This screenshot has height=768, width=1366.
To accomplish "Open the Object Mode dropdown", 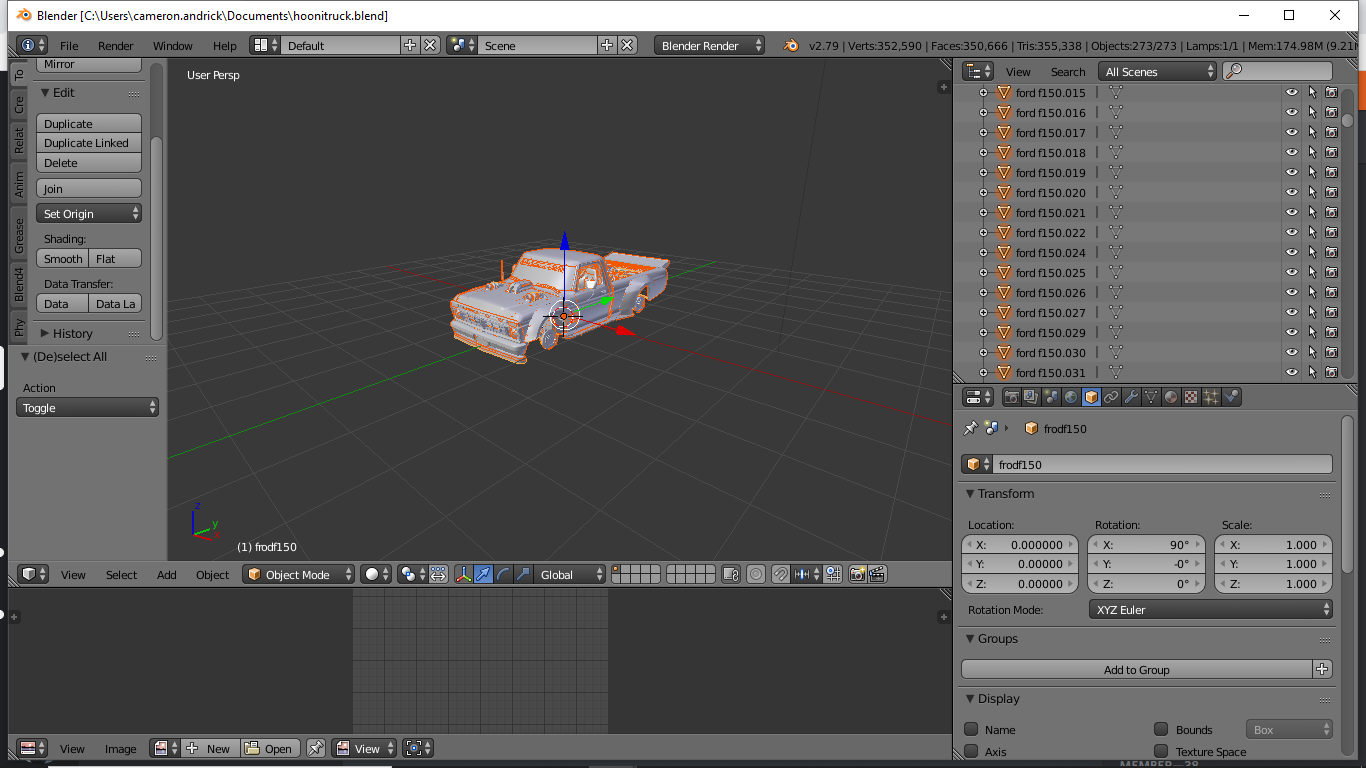I will (x=299, y=574).
